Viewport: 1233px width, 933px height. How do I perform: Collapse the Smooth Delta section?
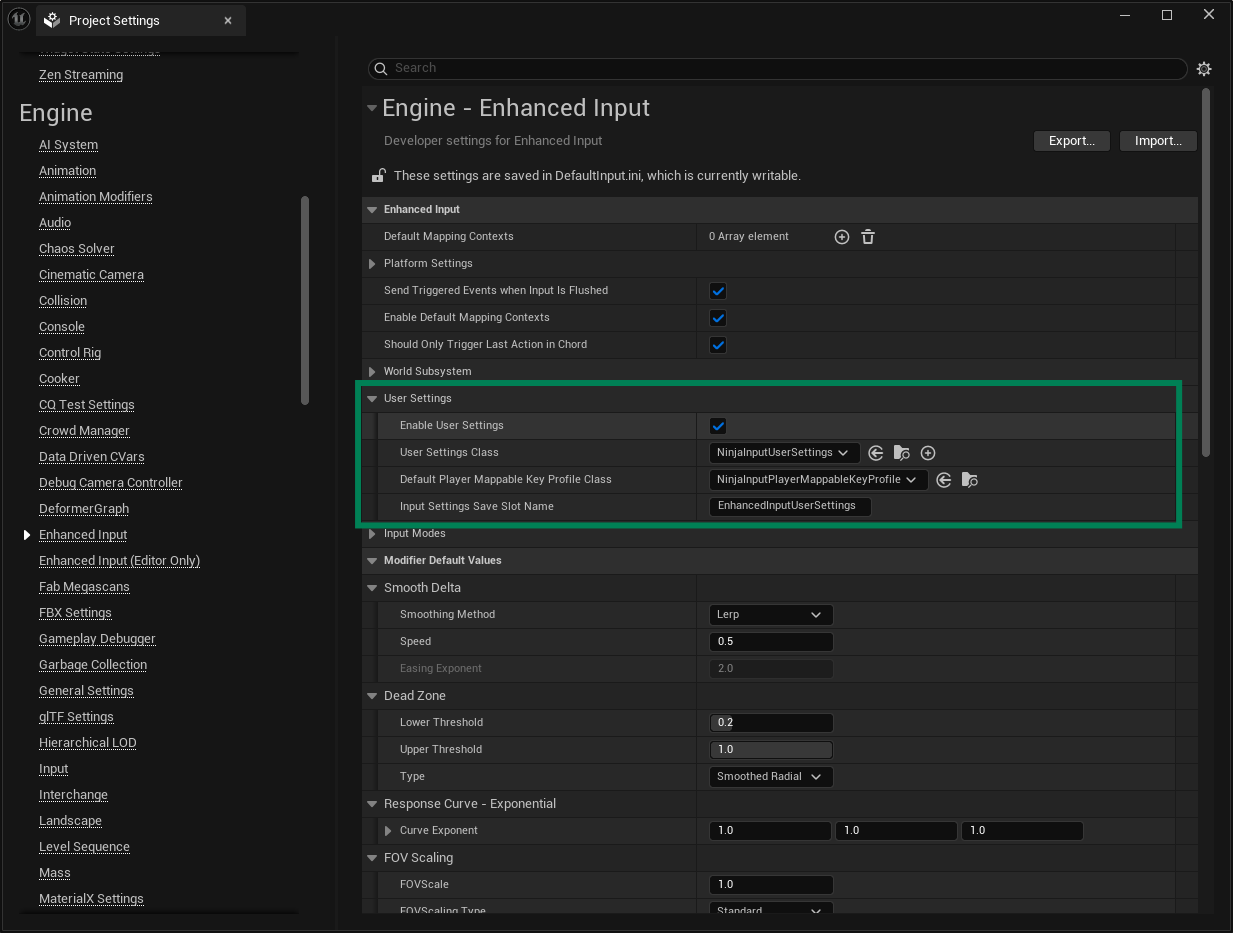372,588
